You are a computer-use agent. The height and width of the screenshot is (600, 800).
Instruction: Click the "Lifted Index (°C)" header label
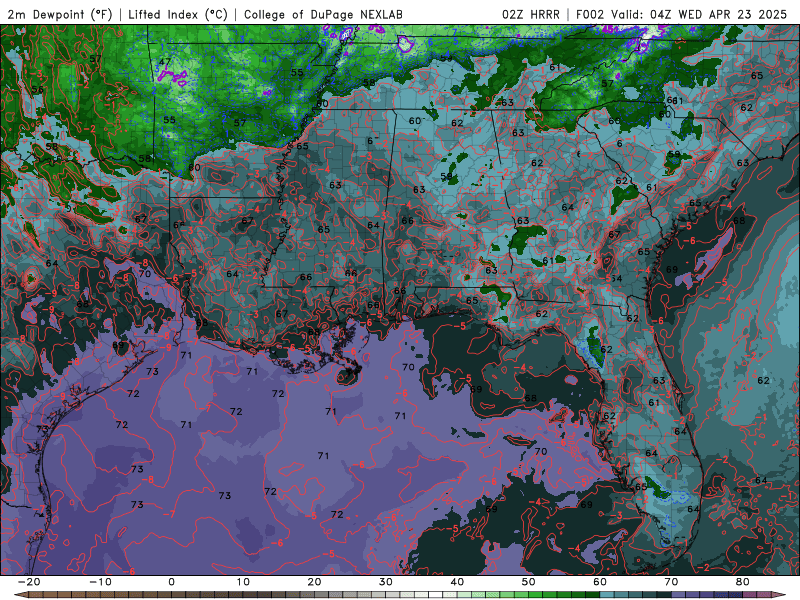[178, 14]
